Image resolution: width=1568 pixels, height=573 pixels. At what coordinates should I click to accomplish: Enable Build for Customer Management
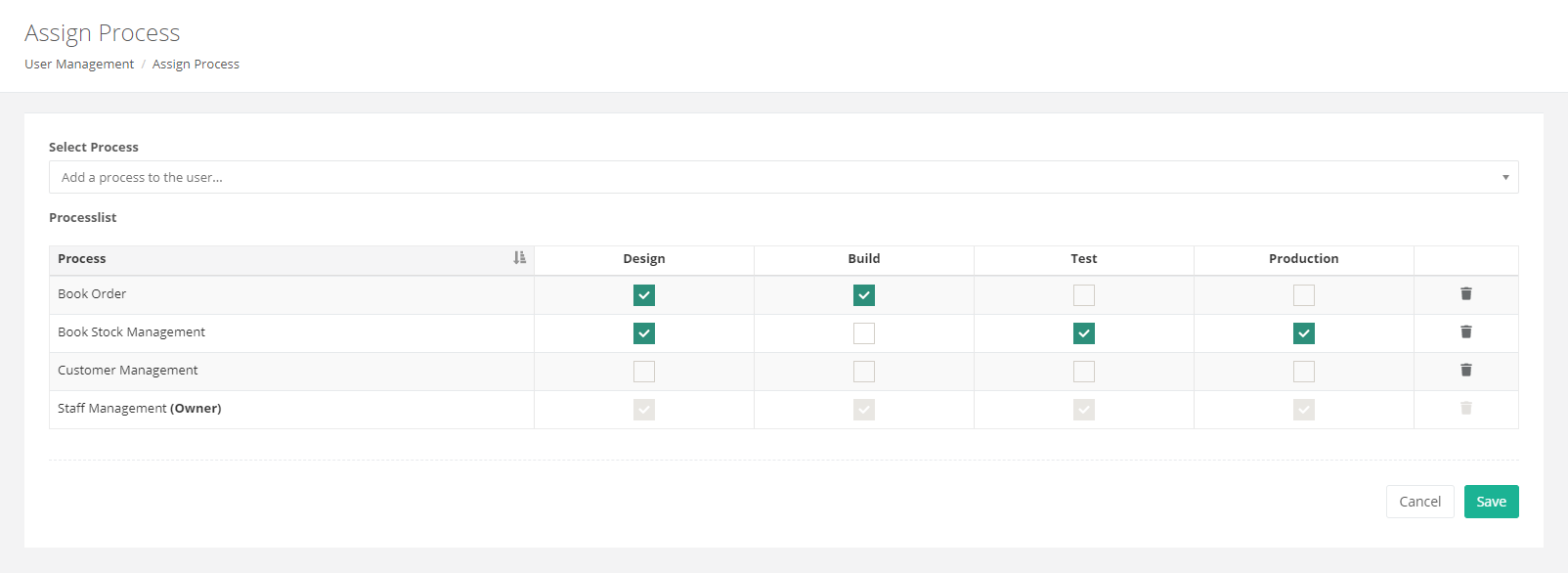point(864,372)
